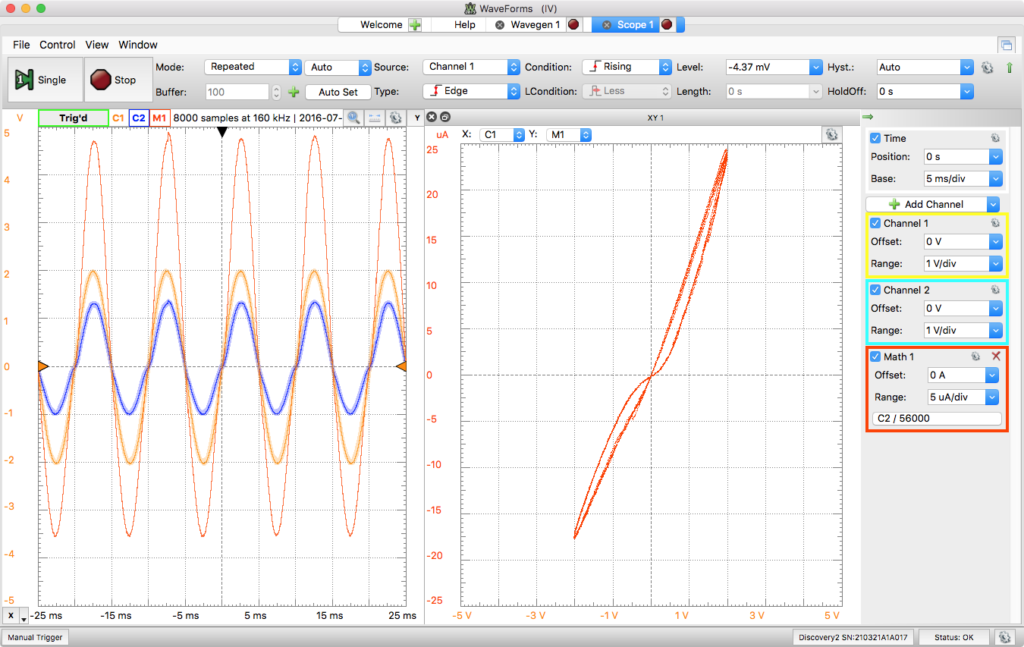
Task: Click the Single acquisition button
Action: 42,80
